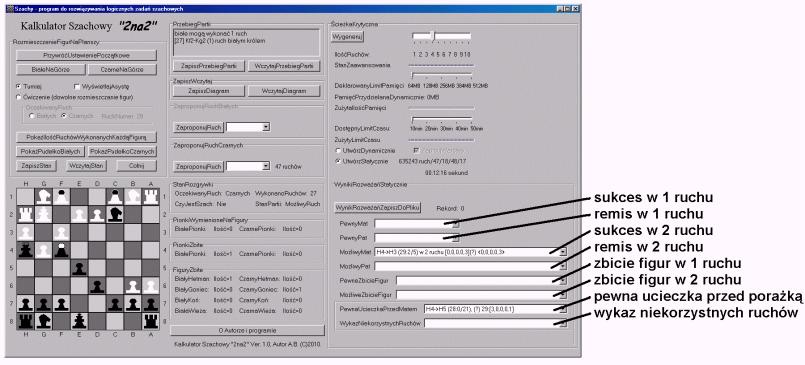Image resolution: width=805 pixels, height=365 pixels.
Task: Expand the PewnaUcieczkaPrzedMatem dropdown list
Action: (x=563, y=309)
